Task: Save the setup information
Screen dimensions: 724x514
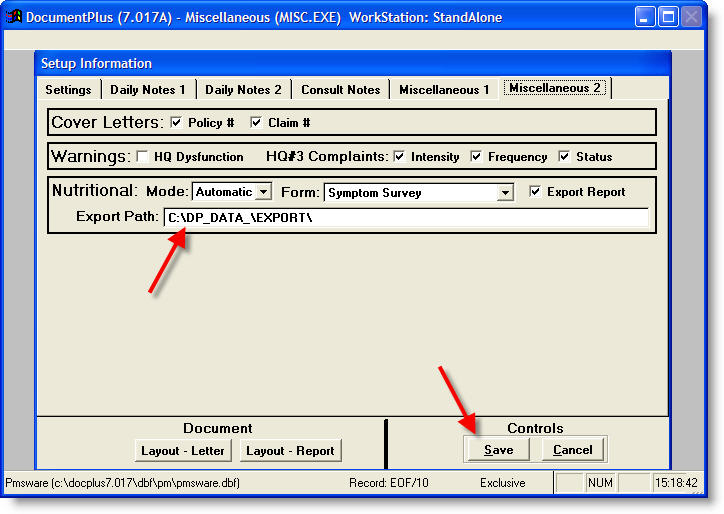Action: coord(499,450)
